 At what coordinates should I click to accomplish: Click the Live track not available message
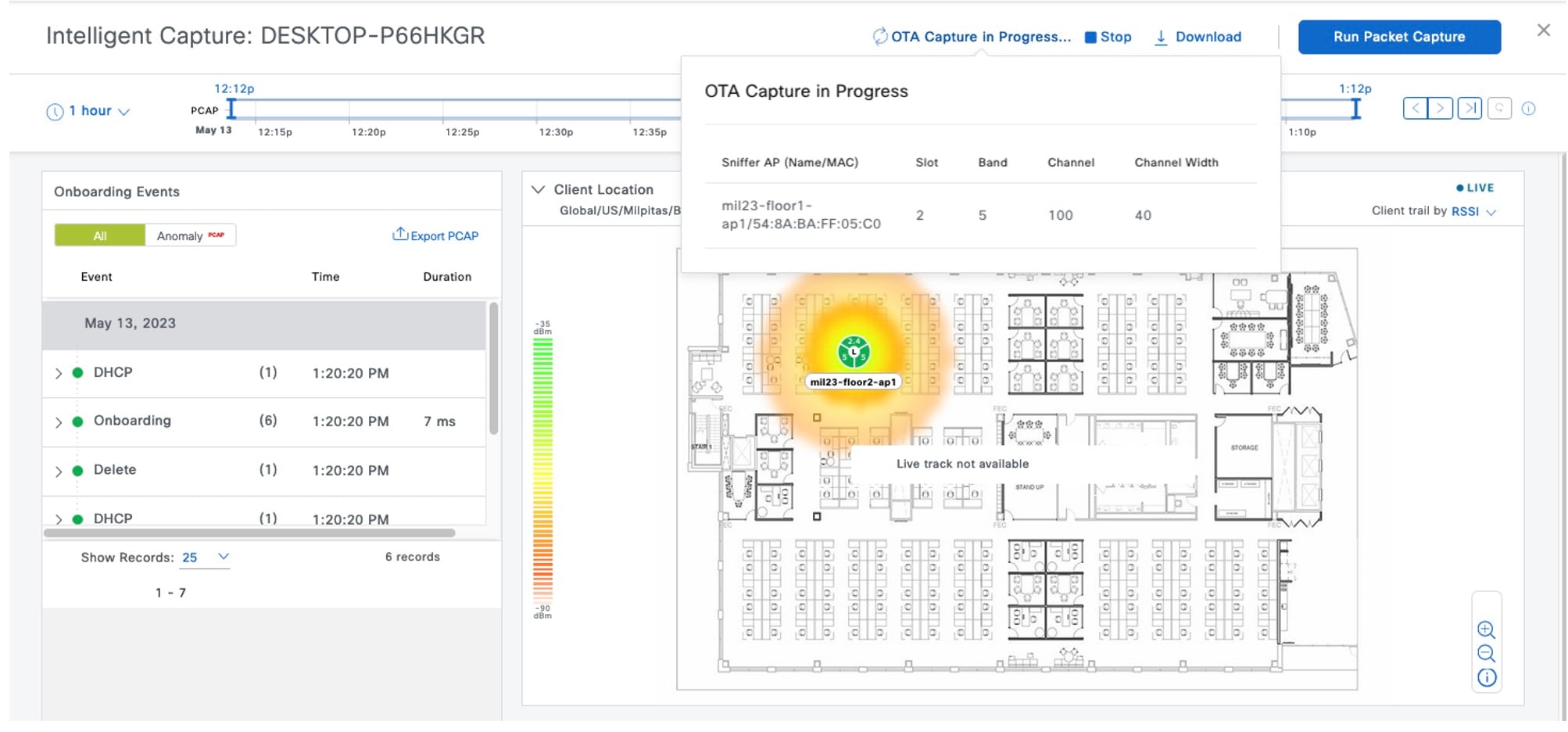[962, 464]
